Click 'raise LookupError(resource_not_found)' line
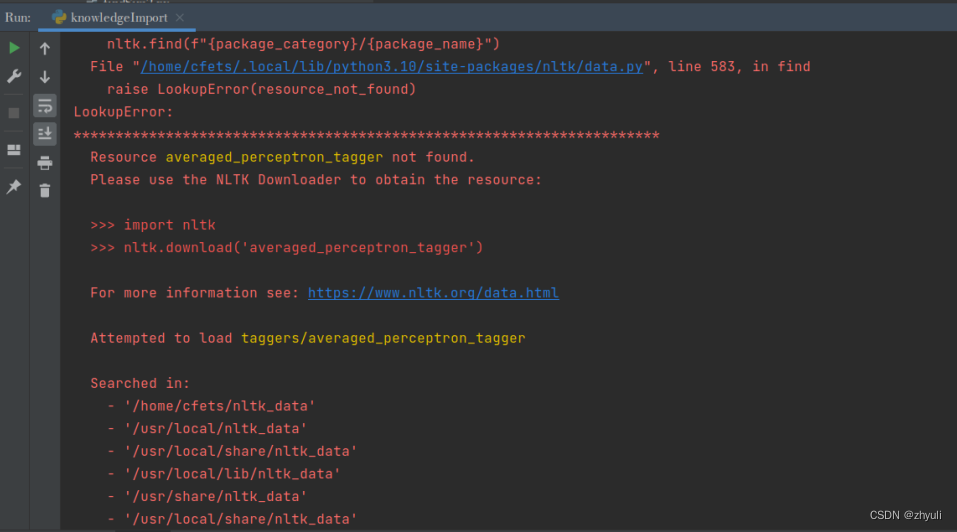This screenshot has height=532, width=957. pos(261,90)
